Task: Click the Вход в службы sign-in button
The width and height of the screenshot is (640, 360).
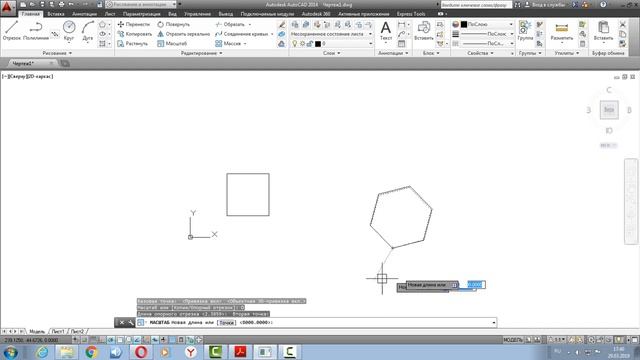Action: [546, 4]
